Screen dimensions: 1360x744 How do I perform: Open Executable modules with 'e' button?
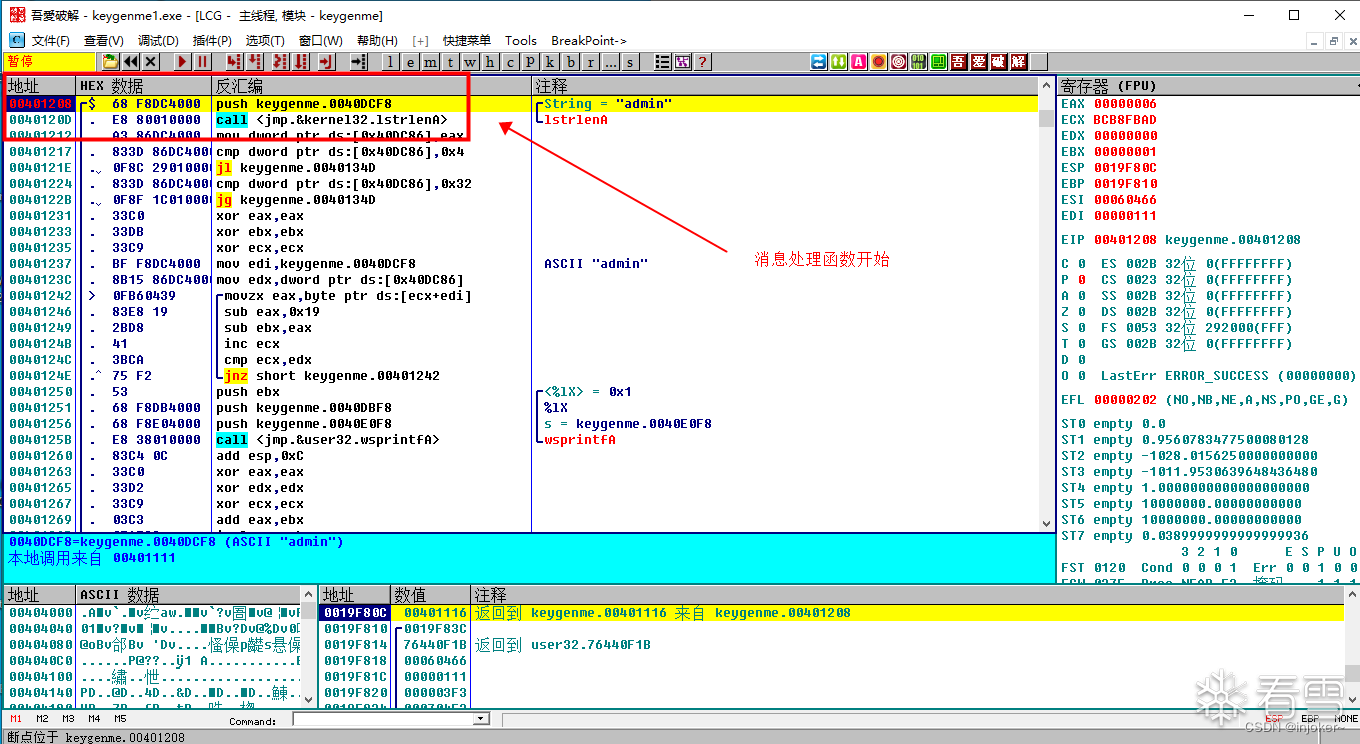pyautogui.click(x=409, y=62)
